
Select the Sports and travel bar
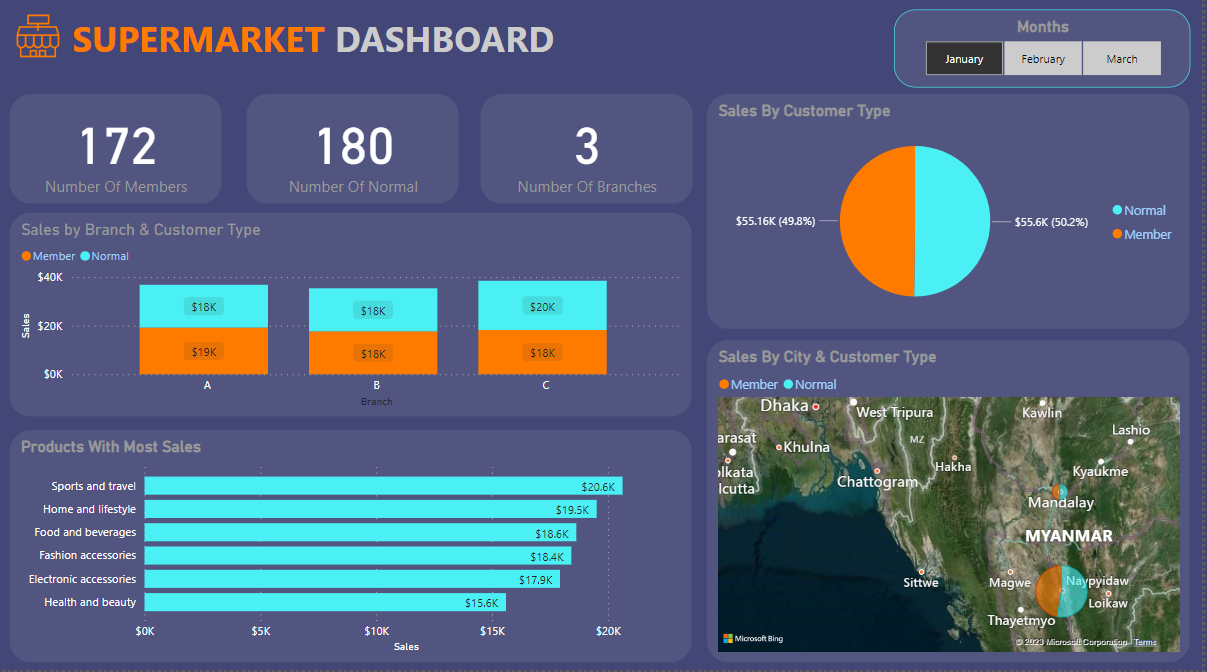pyautogui.click(x=380, y=485)
